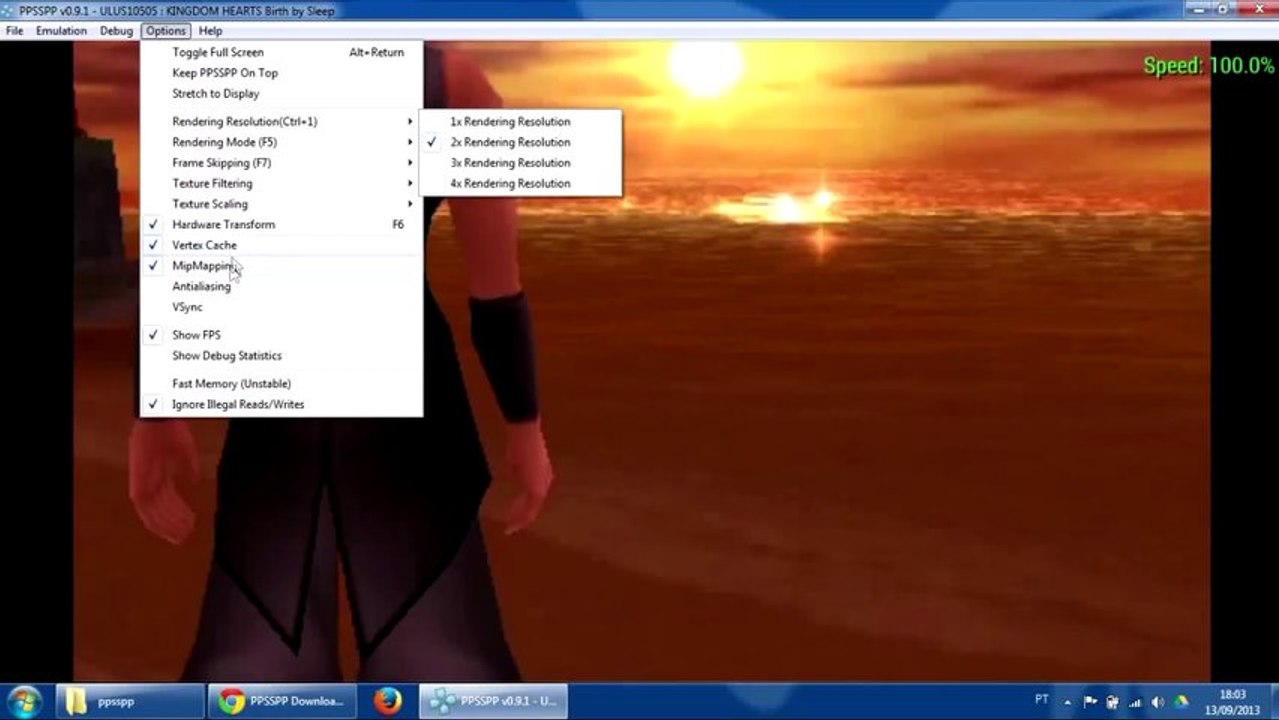The image size is (1279, 720).
Task: Expand the Rendering Resolution submenu
Action: tap(281, 122)
